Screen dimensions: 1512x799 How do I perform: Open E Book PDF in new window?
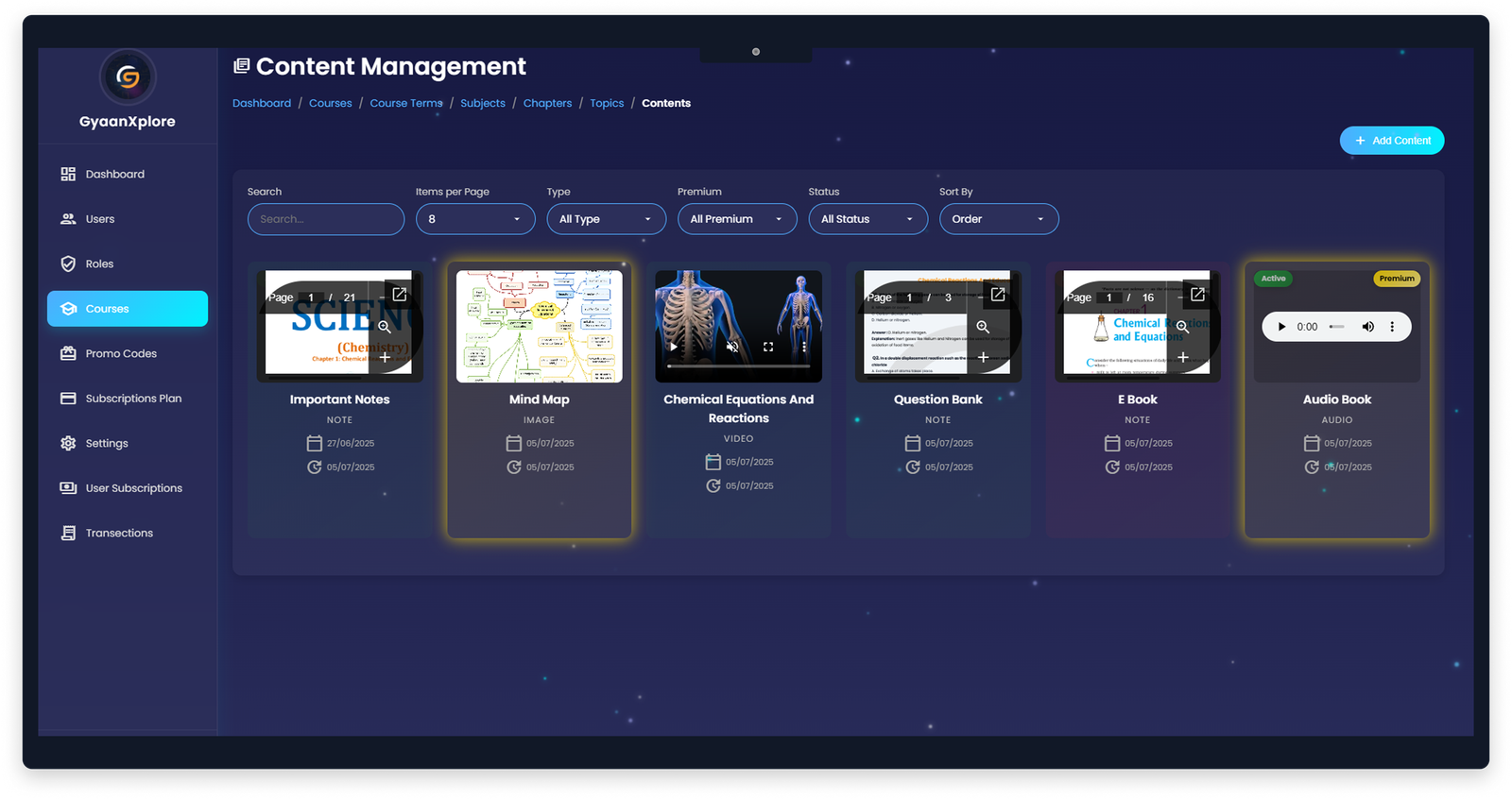tap(1197, 295)
